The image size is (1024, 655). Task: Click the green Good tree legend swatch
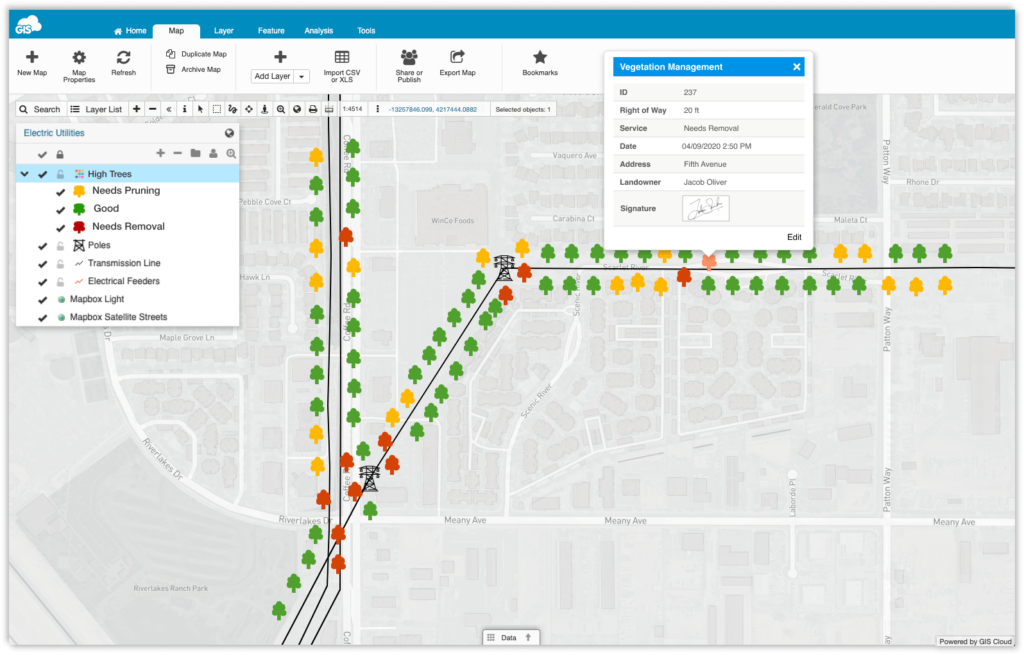point(81,209)
